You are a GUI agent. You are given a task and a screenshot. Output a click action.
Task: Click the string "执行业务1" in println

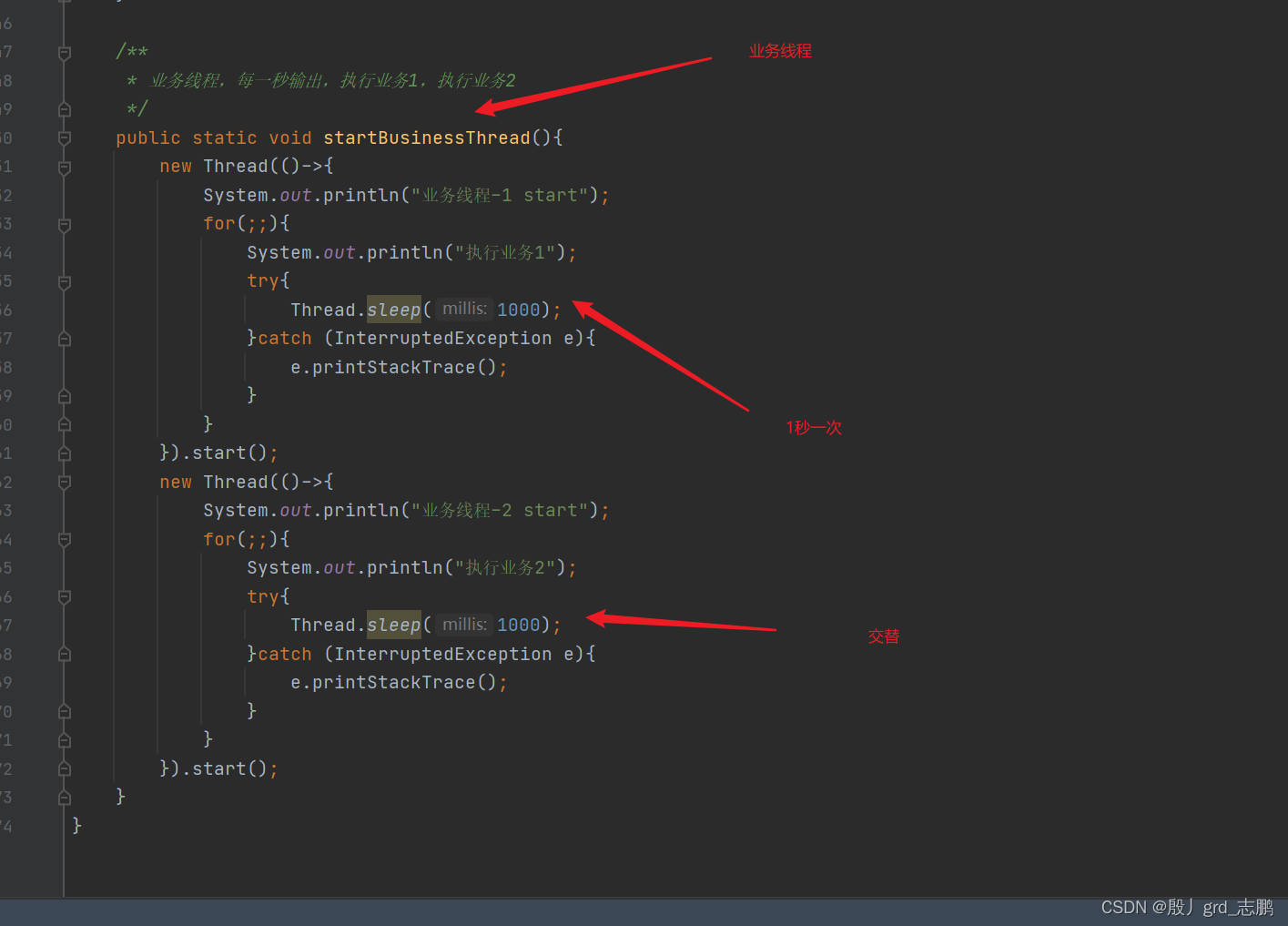click(505, 252)
